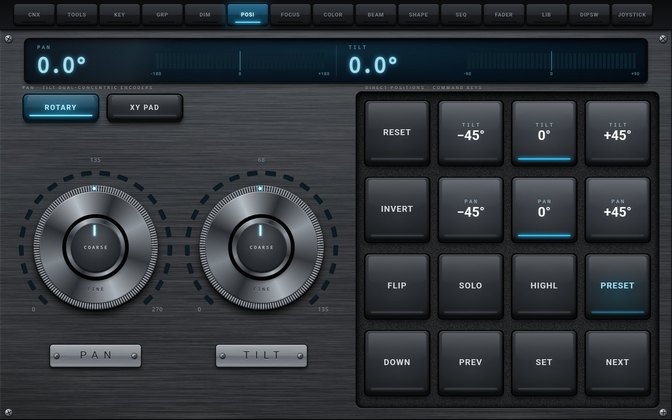Toggle the INVERT command key
The width and height of the screenshot is (672, 420).
(397, 210)
